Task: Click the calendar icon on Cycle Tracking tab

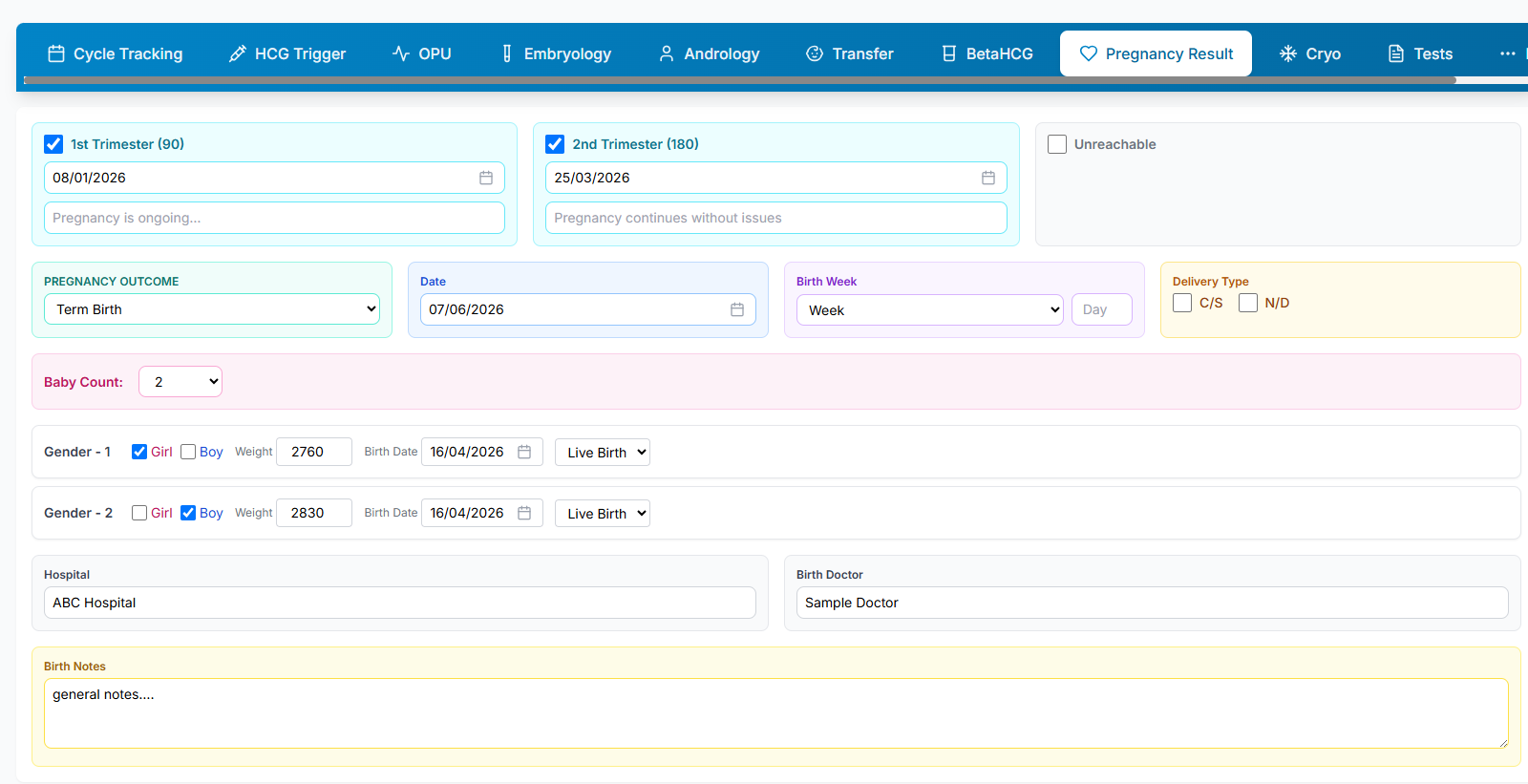Action: (x=56, y=53)
